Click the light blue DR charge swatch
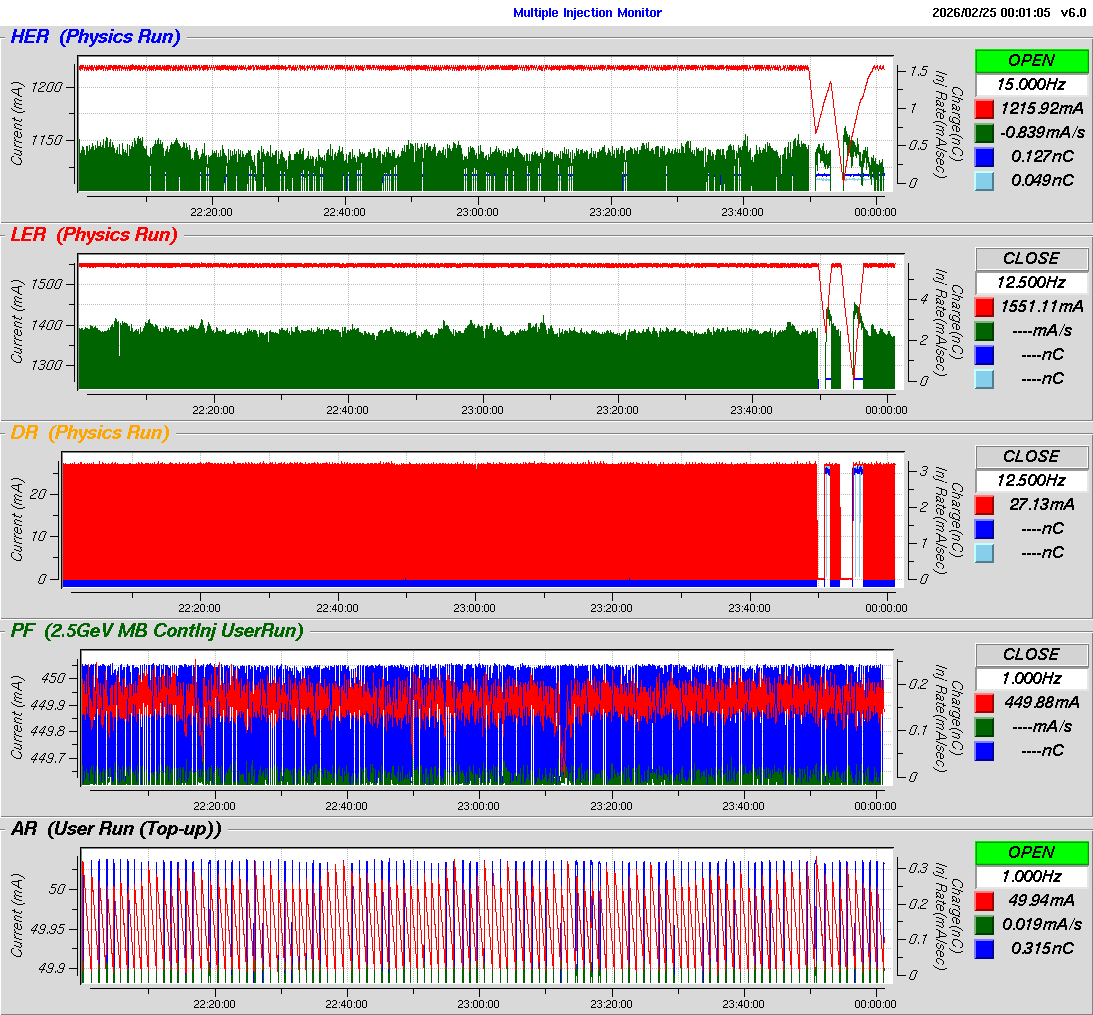1093x1015 pixels. pyautogui.click(x=985, y=552)
